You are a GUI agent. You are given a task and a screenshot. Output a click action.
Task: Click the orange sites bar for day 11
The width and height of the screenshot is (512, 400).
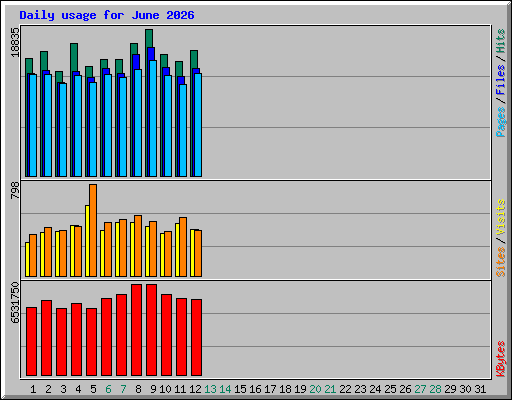183,247
